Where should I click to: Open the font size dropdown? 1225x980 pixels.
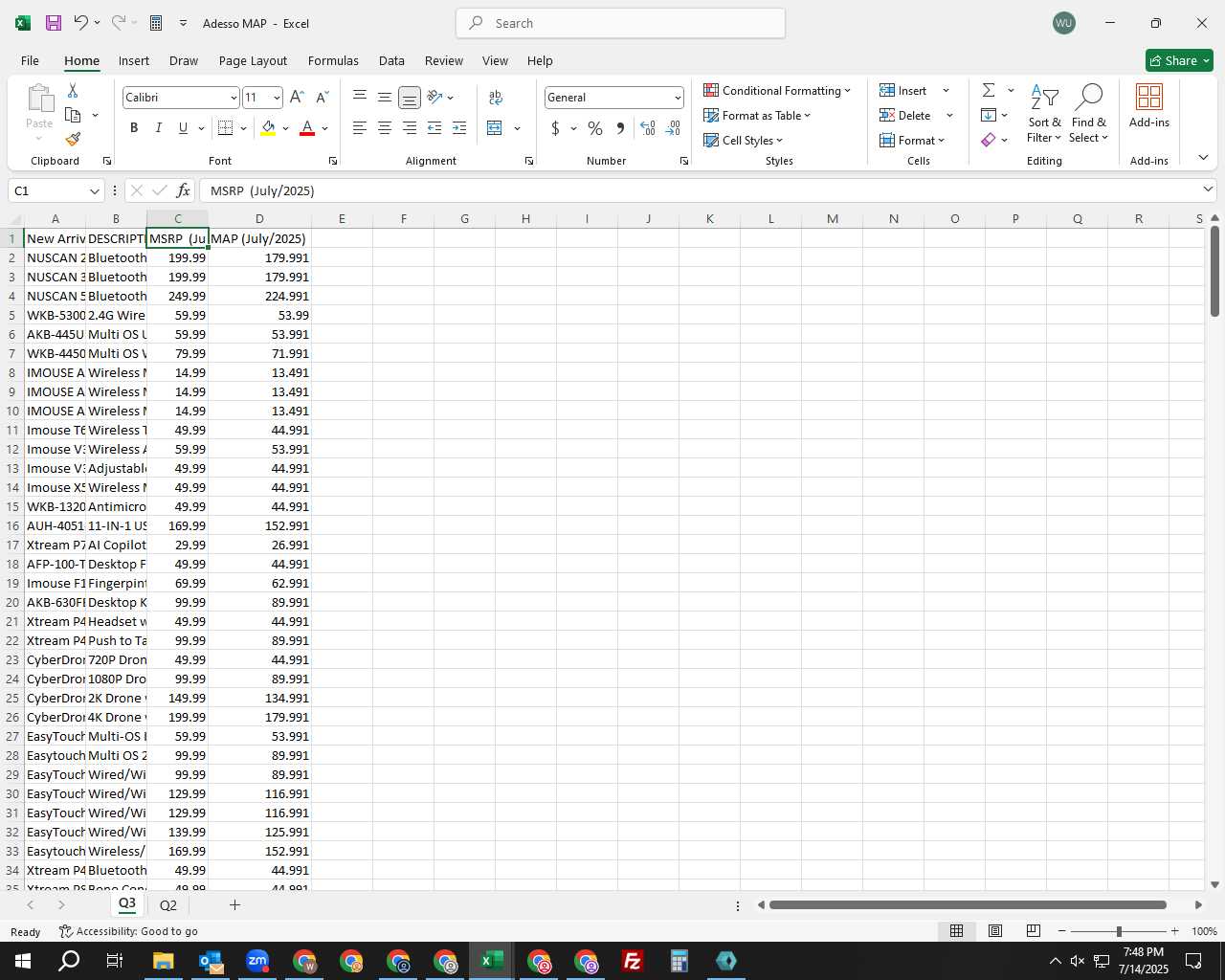277,98
